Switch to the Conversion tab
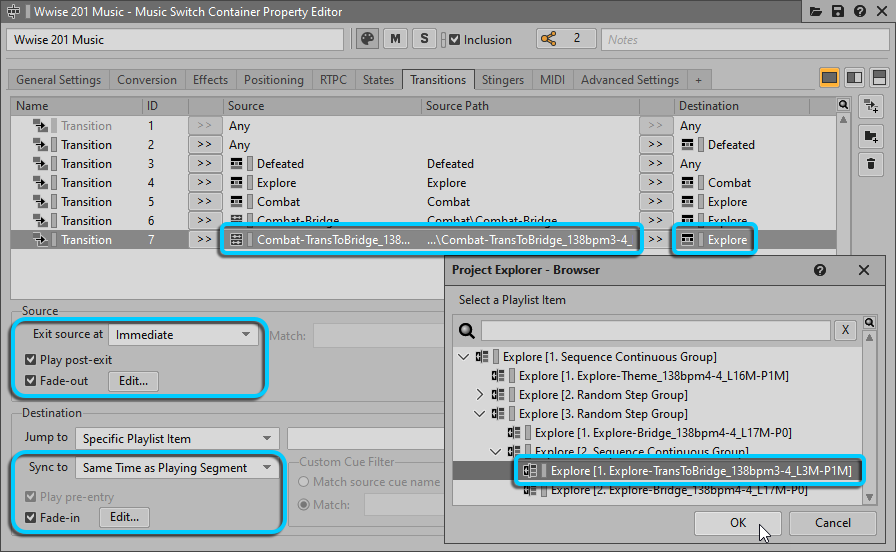896x552 pixels. pyautogui.click(x=147, y=80)
